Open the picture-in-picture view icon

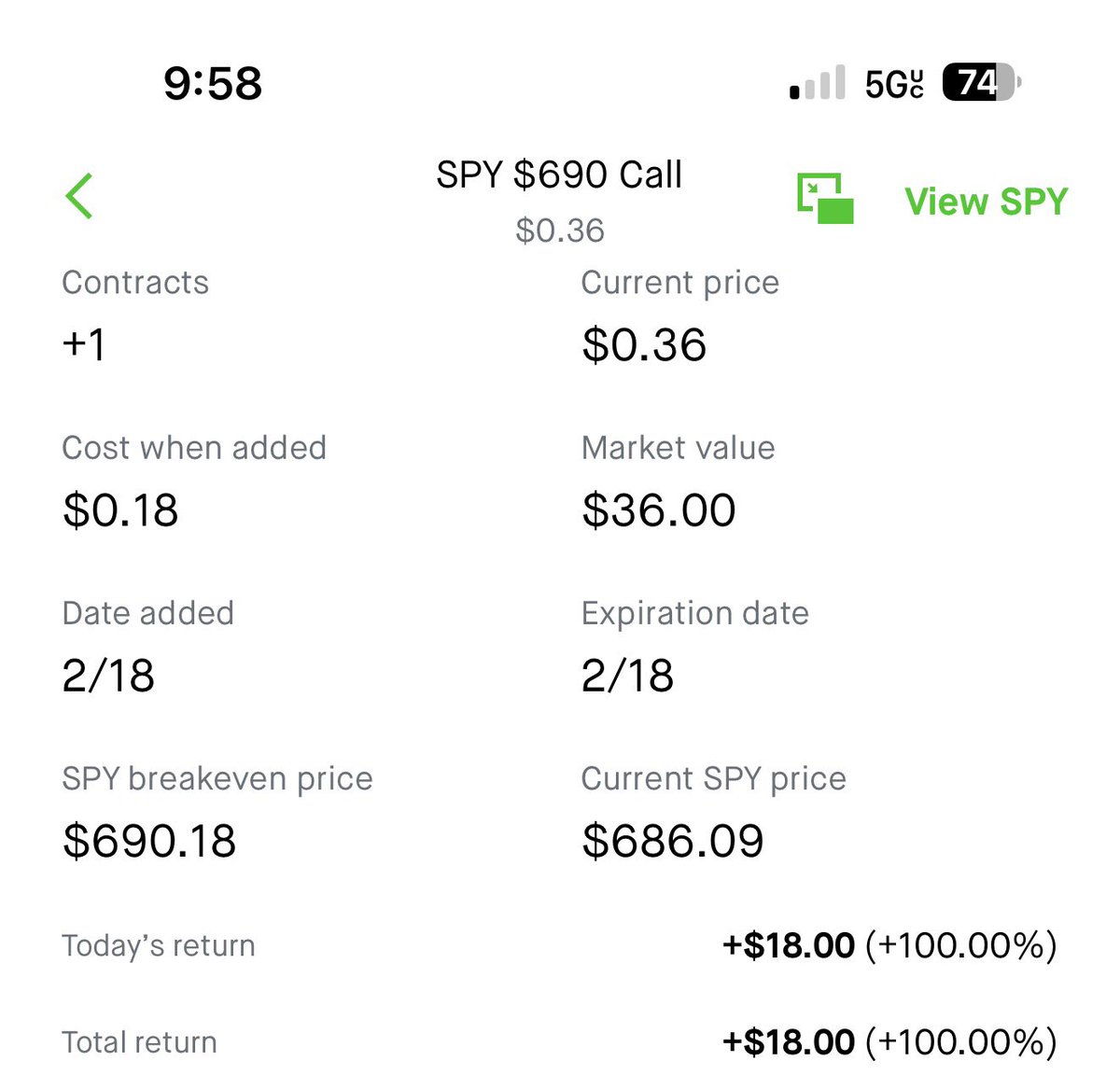(825, 199)
